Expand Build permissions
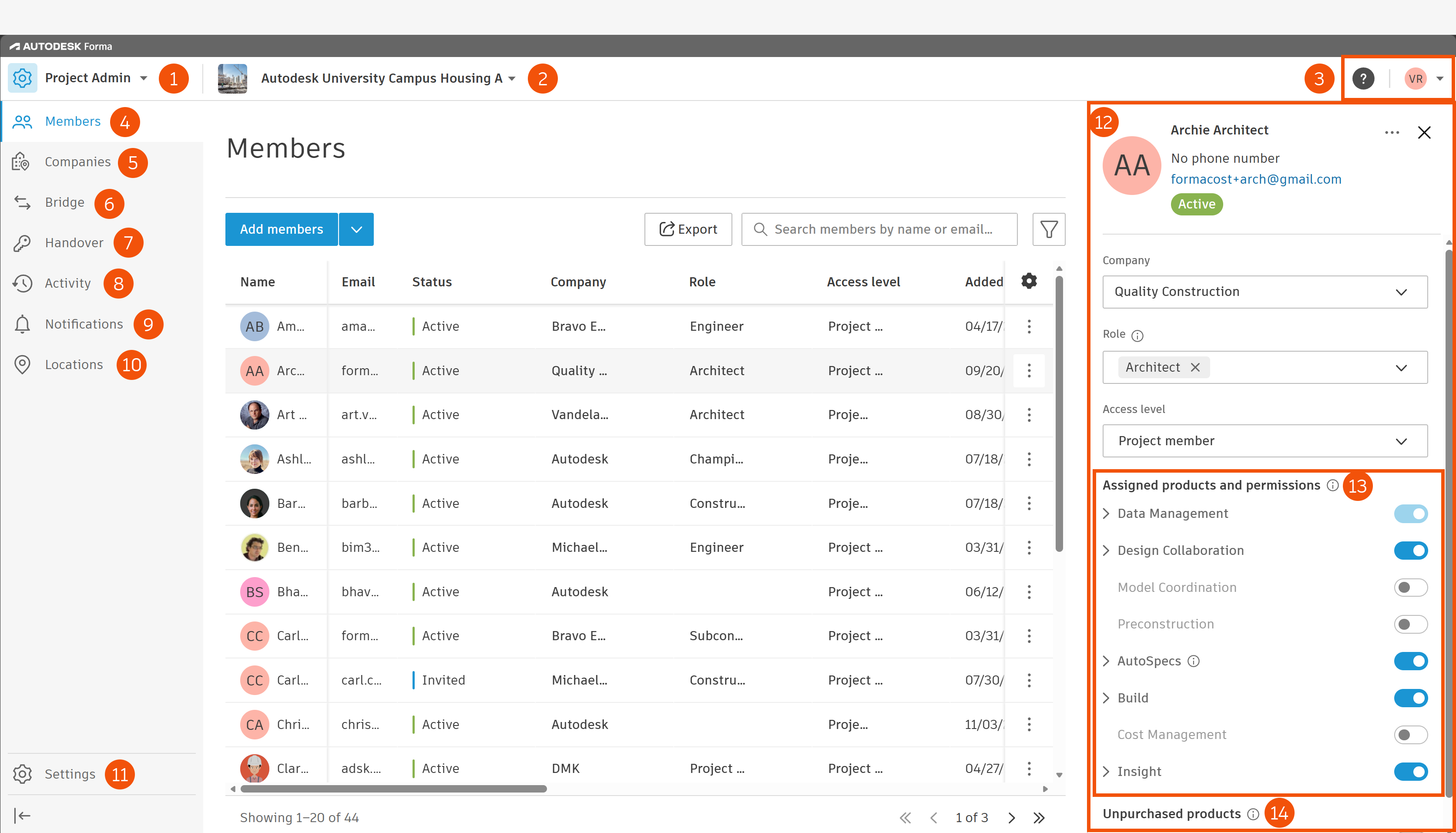Viewport: 1456px width, 833px height. (1106, 698)
